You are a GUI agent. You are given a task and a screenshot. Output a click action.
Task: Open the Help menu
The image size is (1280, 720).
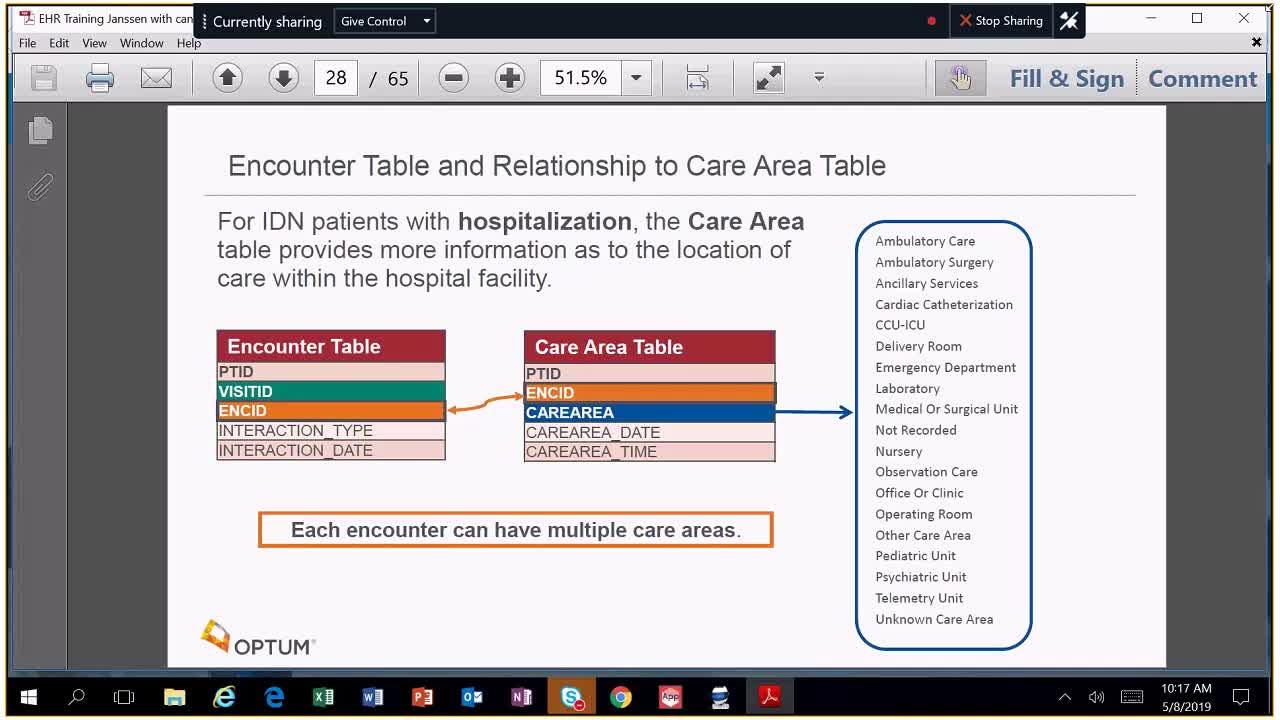tap(189, 43)
